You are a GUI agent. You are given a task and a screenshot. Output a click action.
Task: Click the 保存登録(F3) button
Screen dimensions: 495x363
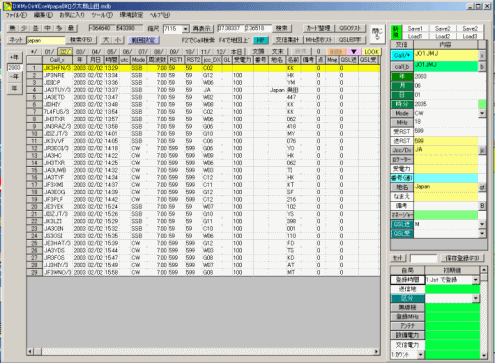coord(462,258)
